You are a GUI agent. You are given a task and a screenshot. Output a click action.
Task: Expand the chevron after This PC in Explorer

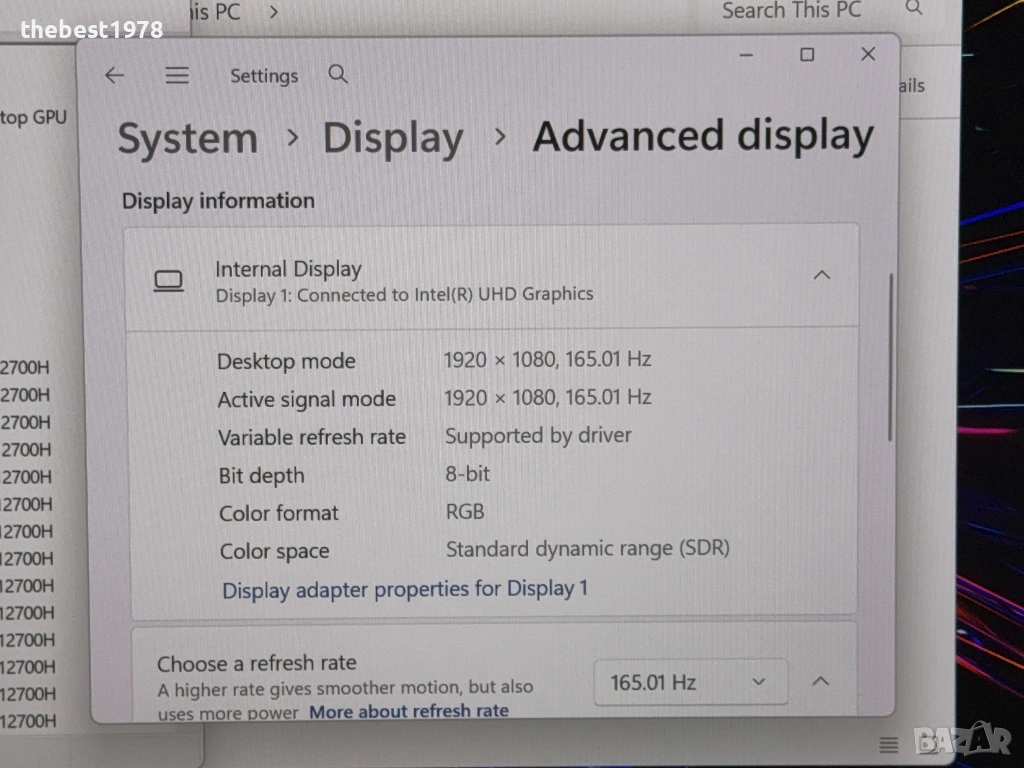point(273,12)
